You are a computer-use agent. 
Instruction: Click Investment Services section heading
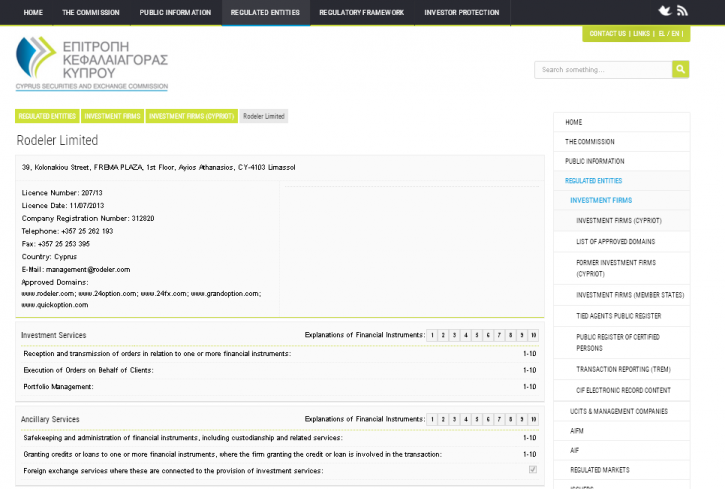tap(53, 335)
